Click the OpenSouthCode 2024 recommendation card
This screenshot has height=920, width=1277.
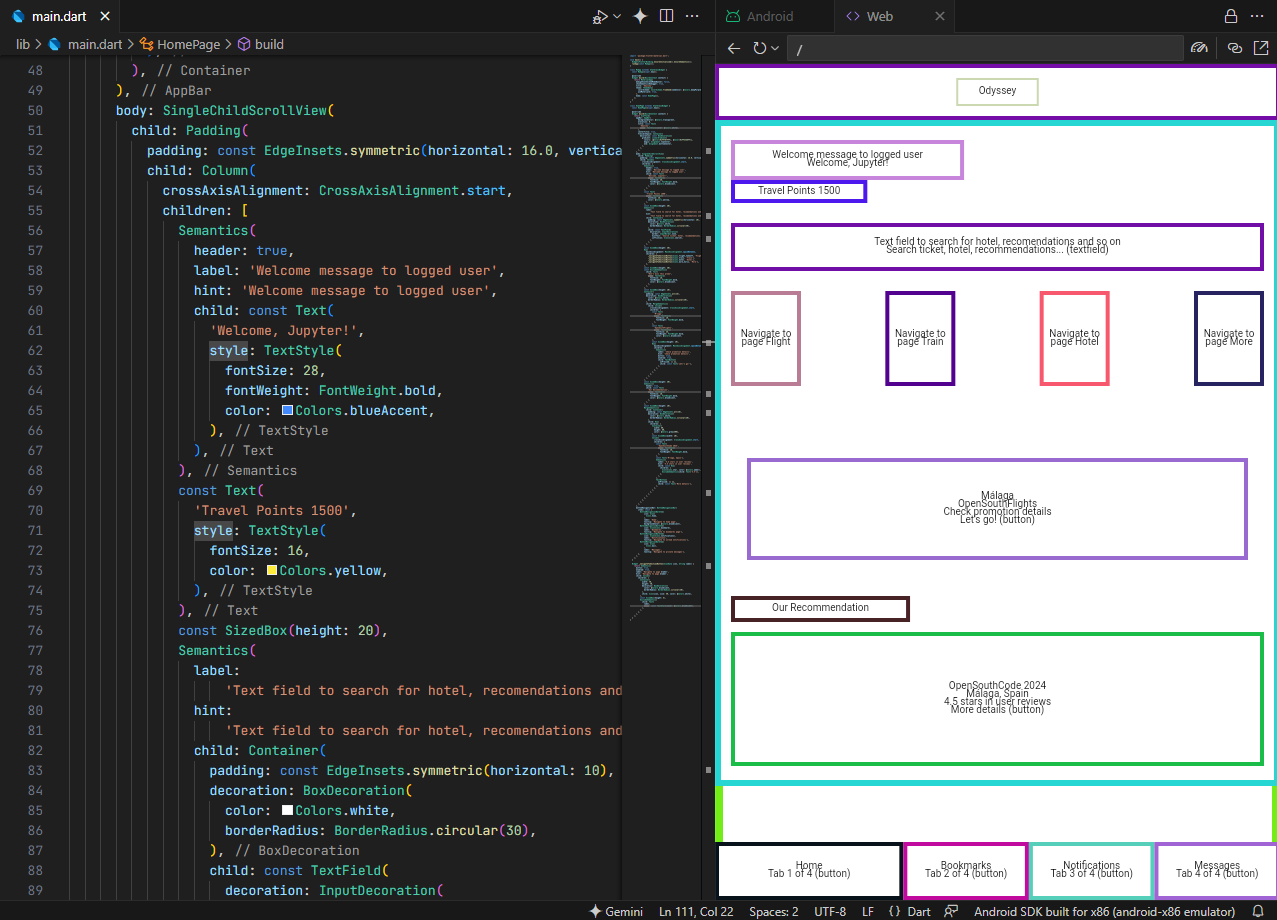tap(997, 698)
